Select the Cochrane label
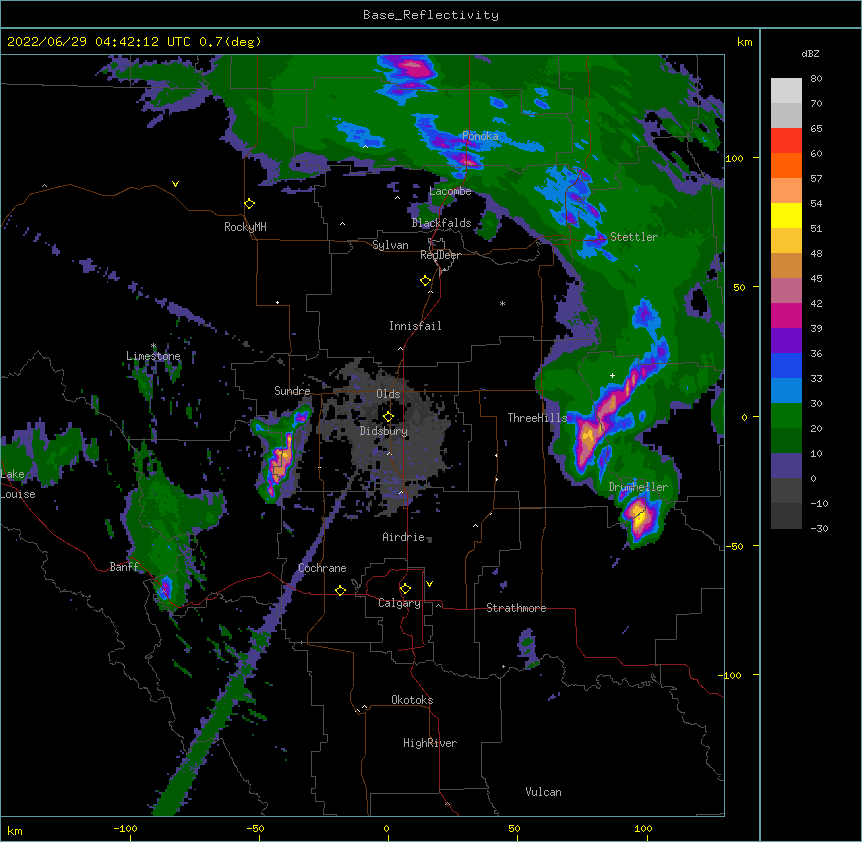 [x=322, y=568]
